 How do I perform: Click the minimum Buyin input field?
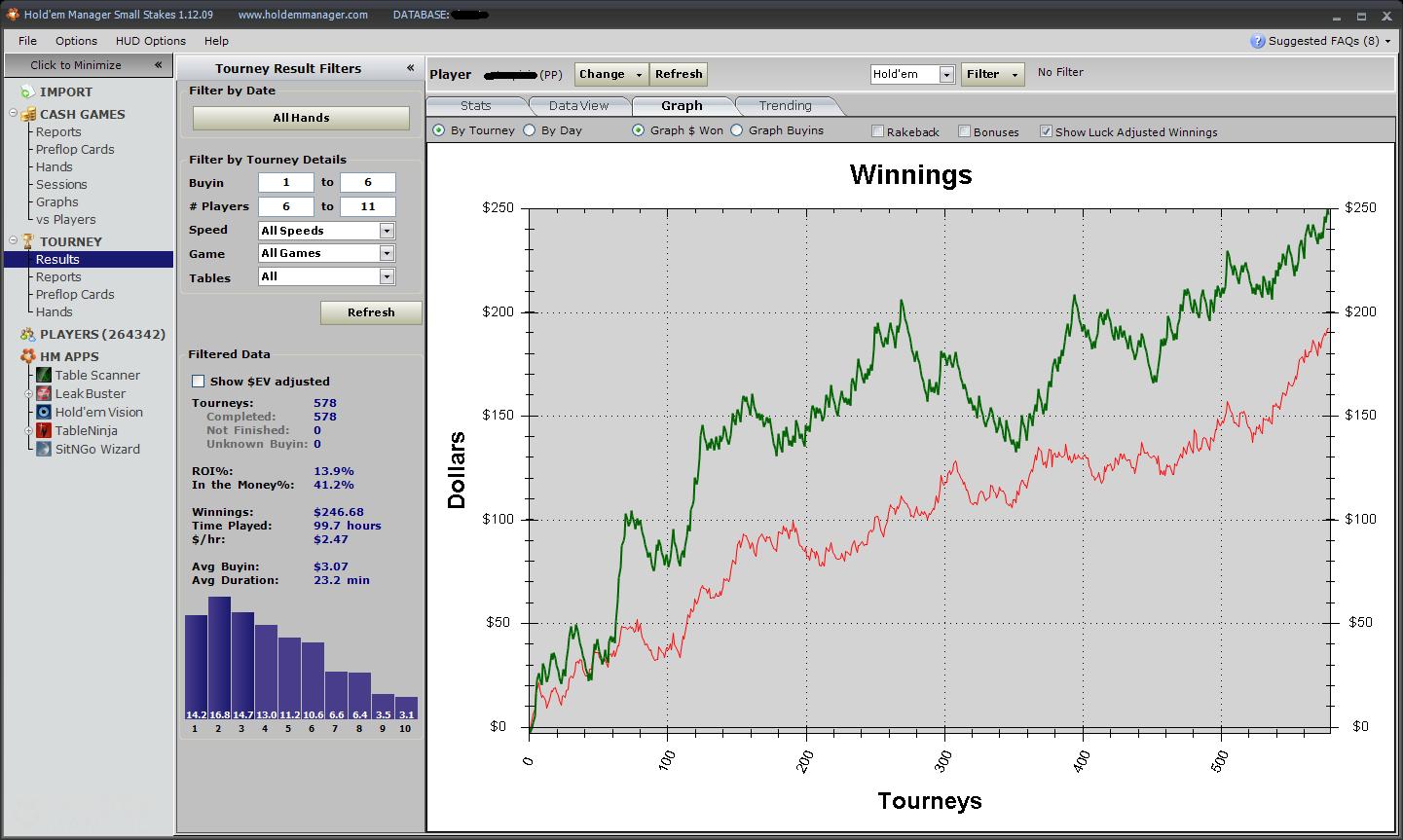(286, 182)
